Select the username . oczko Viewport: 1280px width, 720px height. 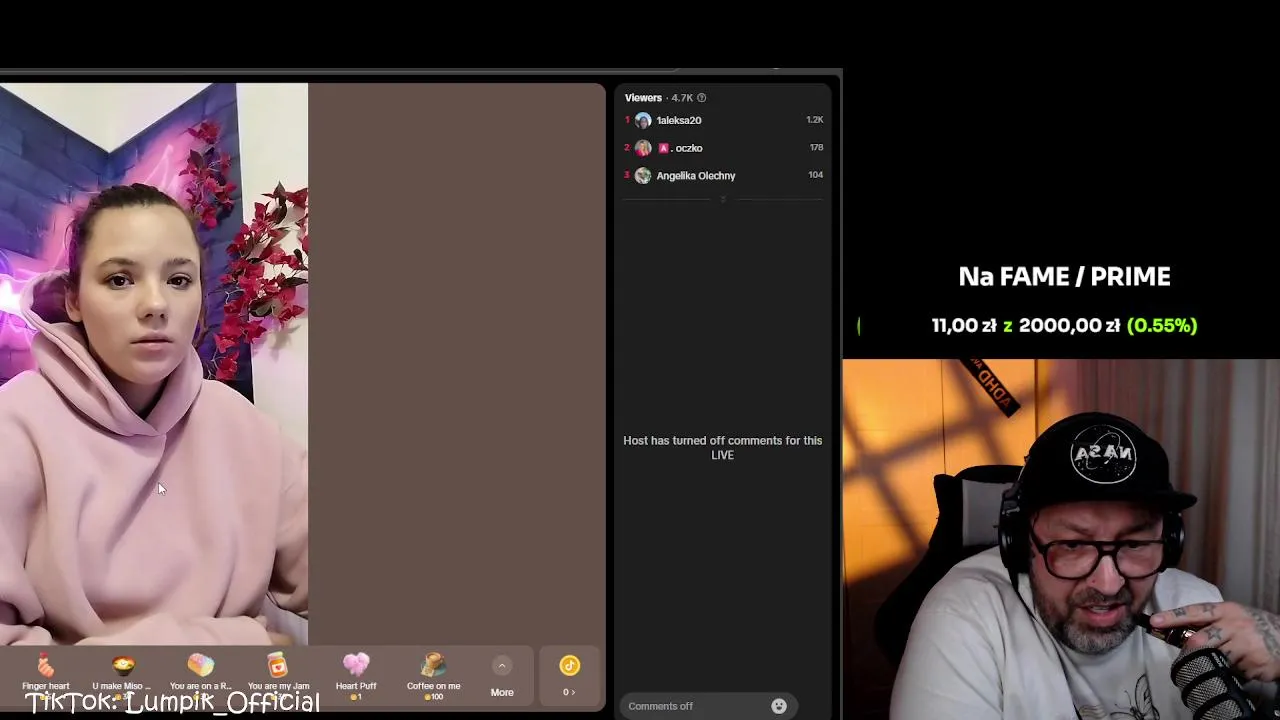coord(686,148)
